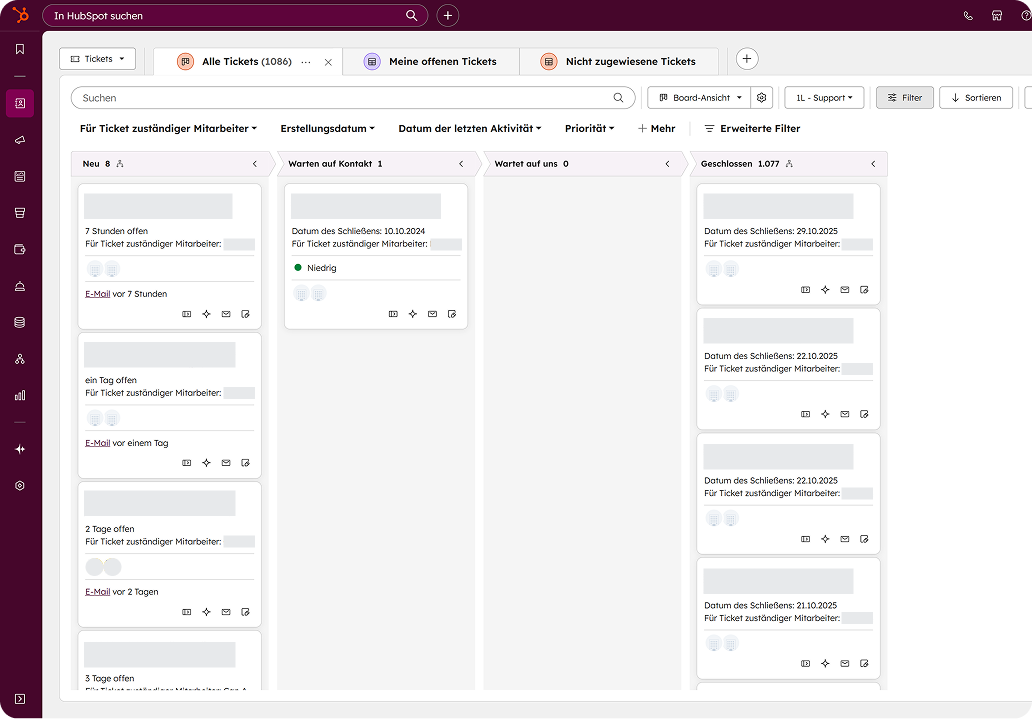The height and width of the screenshot is (719, 1032).
Task: Click board settings gear icon
Action: [762, 98]
